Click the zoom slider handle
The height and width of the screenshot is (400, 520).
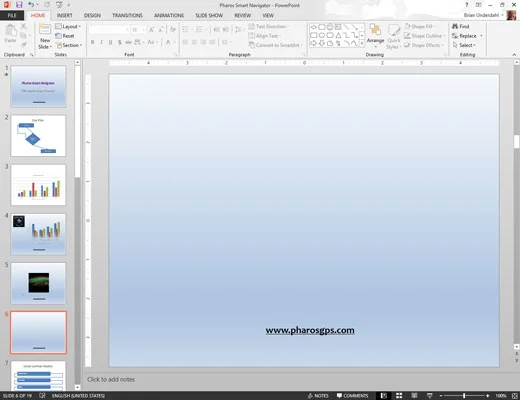[x=464, y=396]
